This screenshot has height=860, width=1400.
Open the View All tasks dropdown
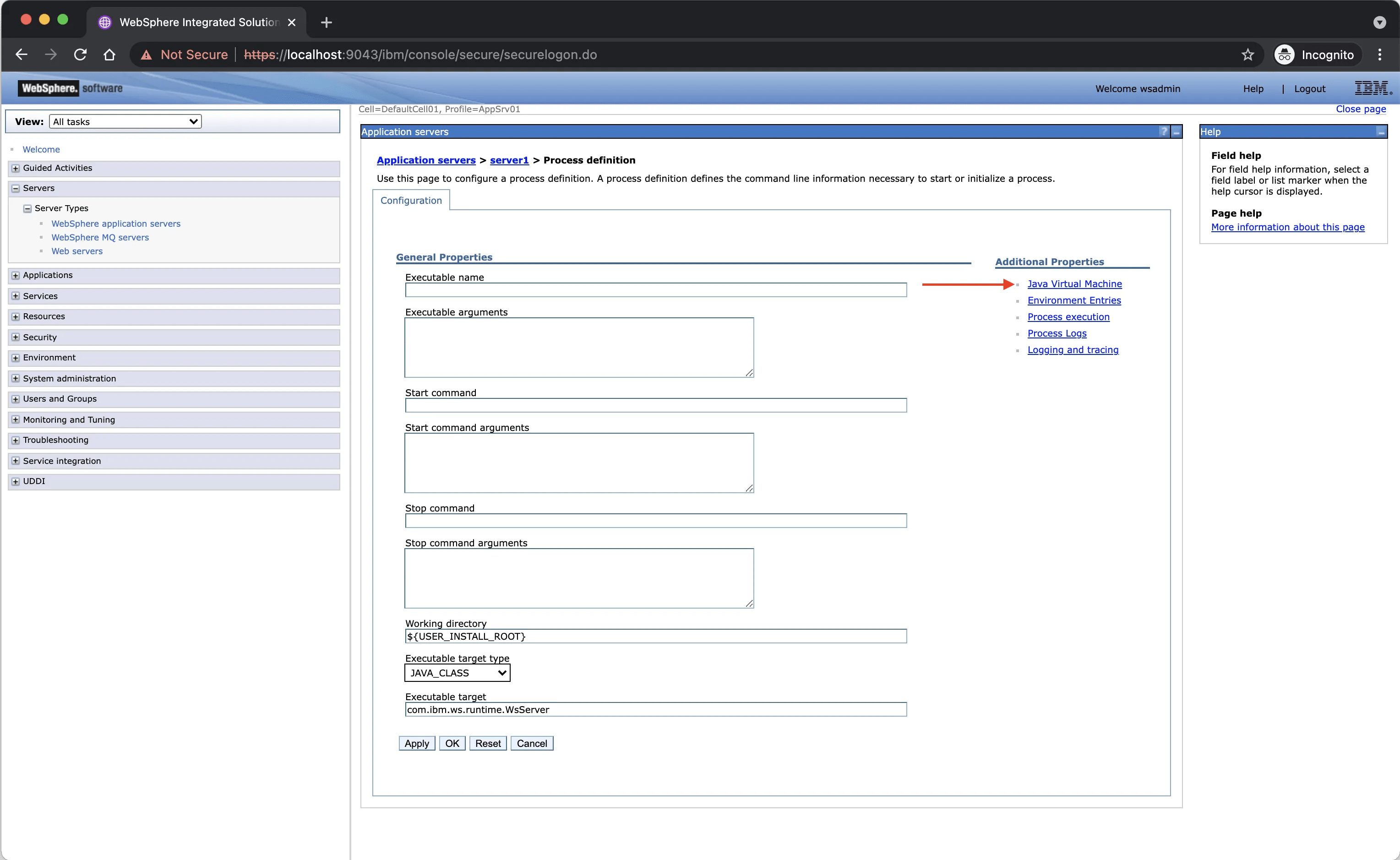[x=125, y=122]
